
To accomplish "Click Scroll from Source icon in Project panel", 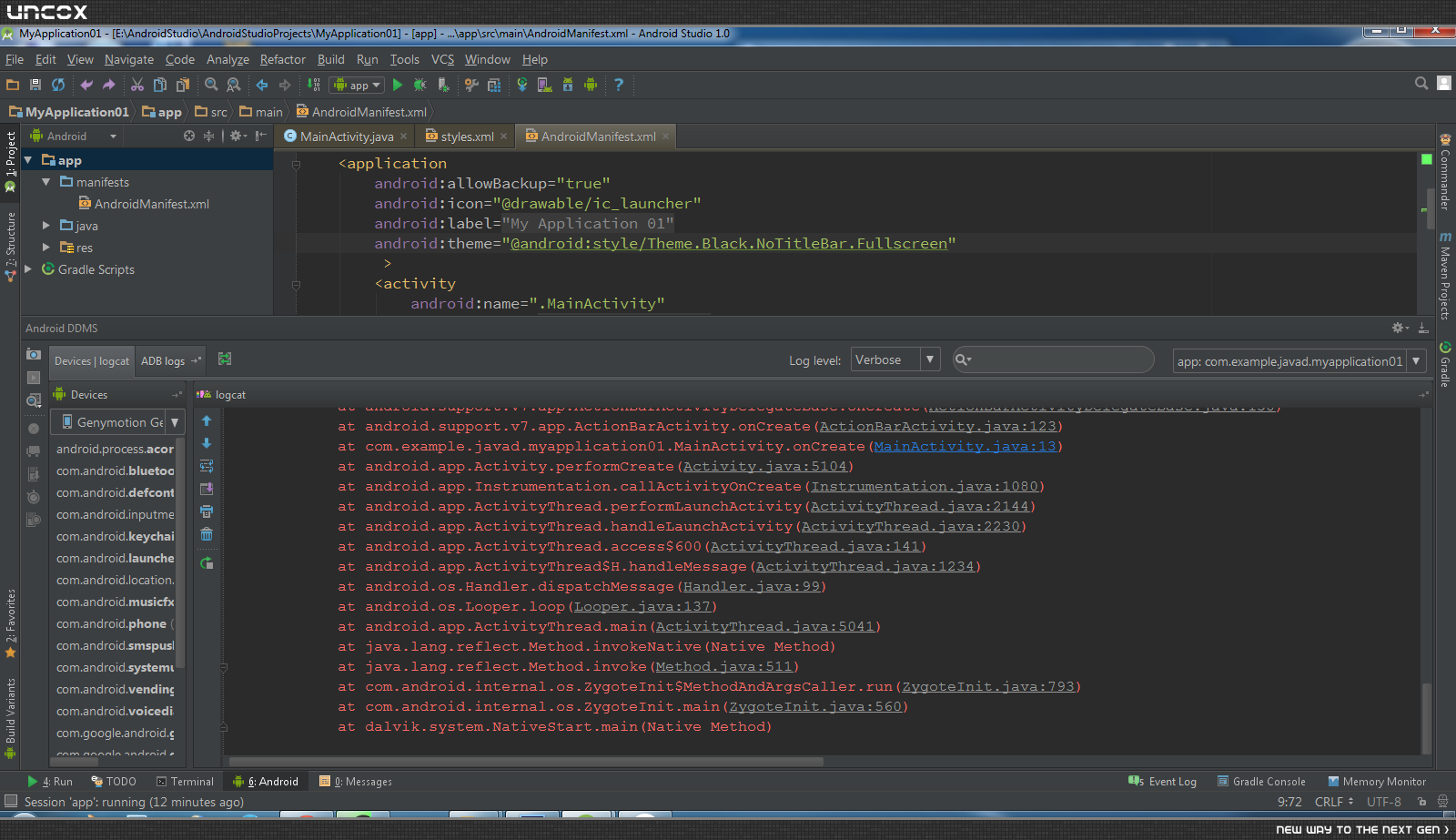I will [x=189, y=136].
